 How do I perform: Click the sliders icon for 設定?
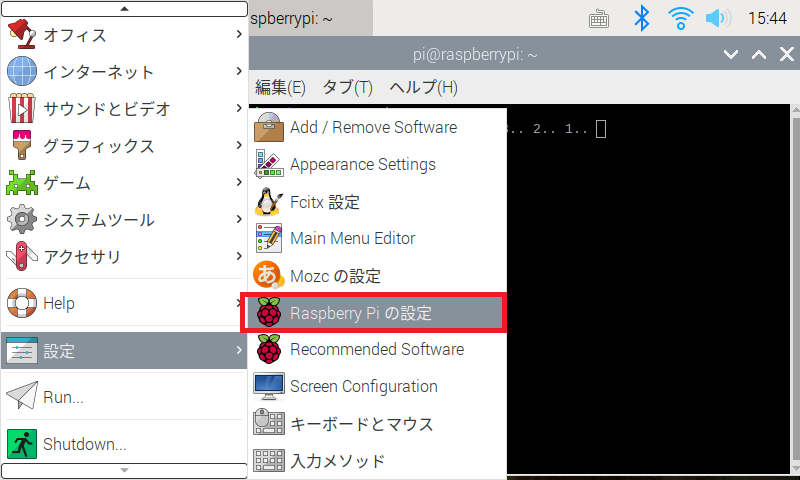(22, 350)
